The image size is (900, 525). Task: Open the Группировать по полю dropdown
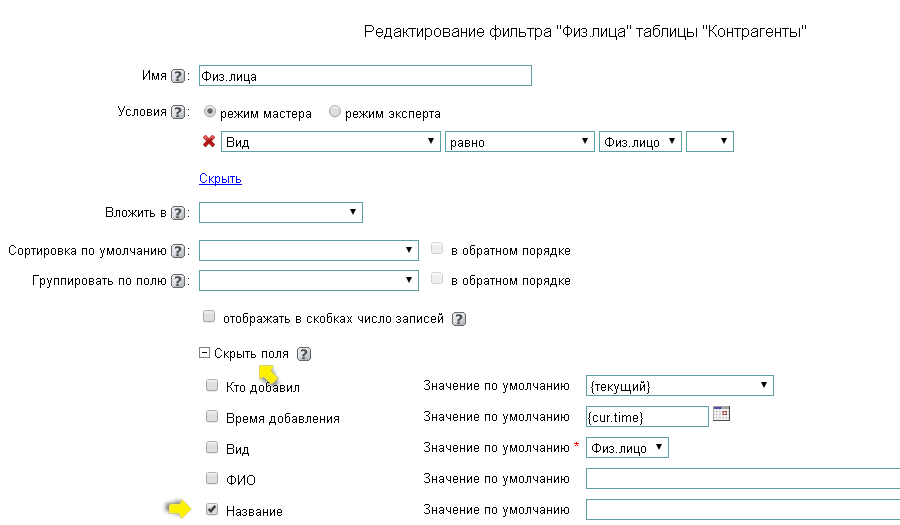pos(308,281)
